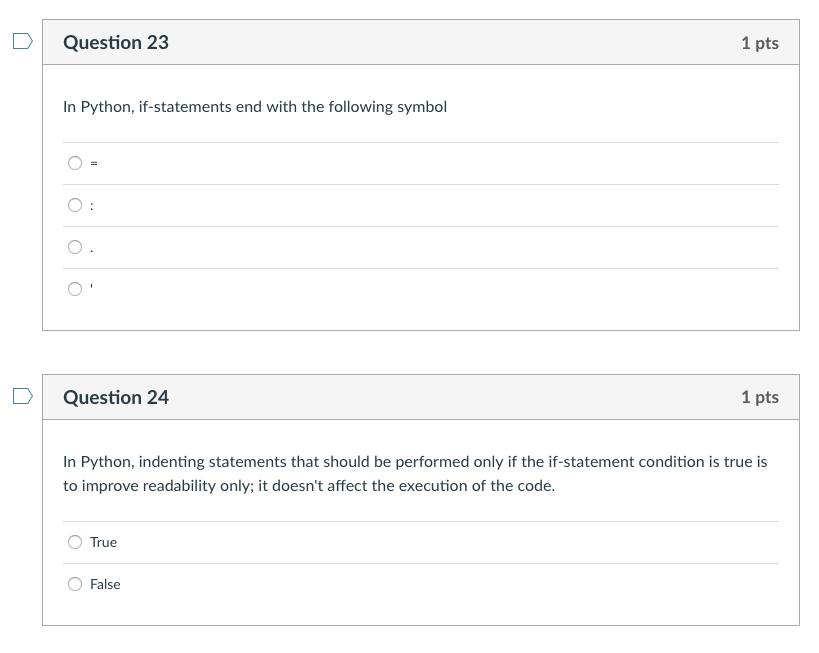Click the indenting statements question paragraph
This screenshot has height=653, width=819.
[x=414, y=473]
